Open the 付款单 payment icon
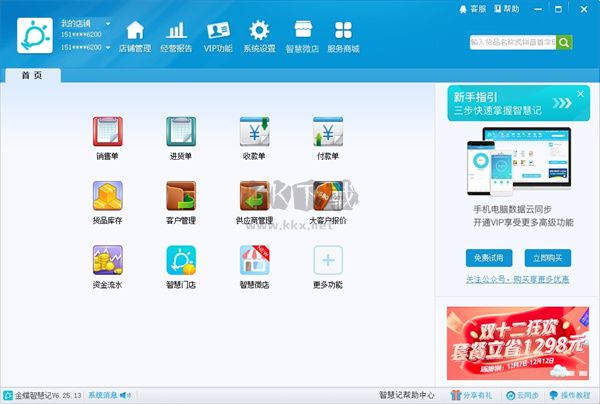The width and height of the screenshot is (600, 404). [328, 132]
